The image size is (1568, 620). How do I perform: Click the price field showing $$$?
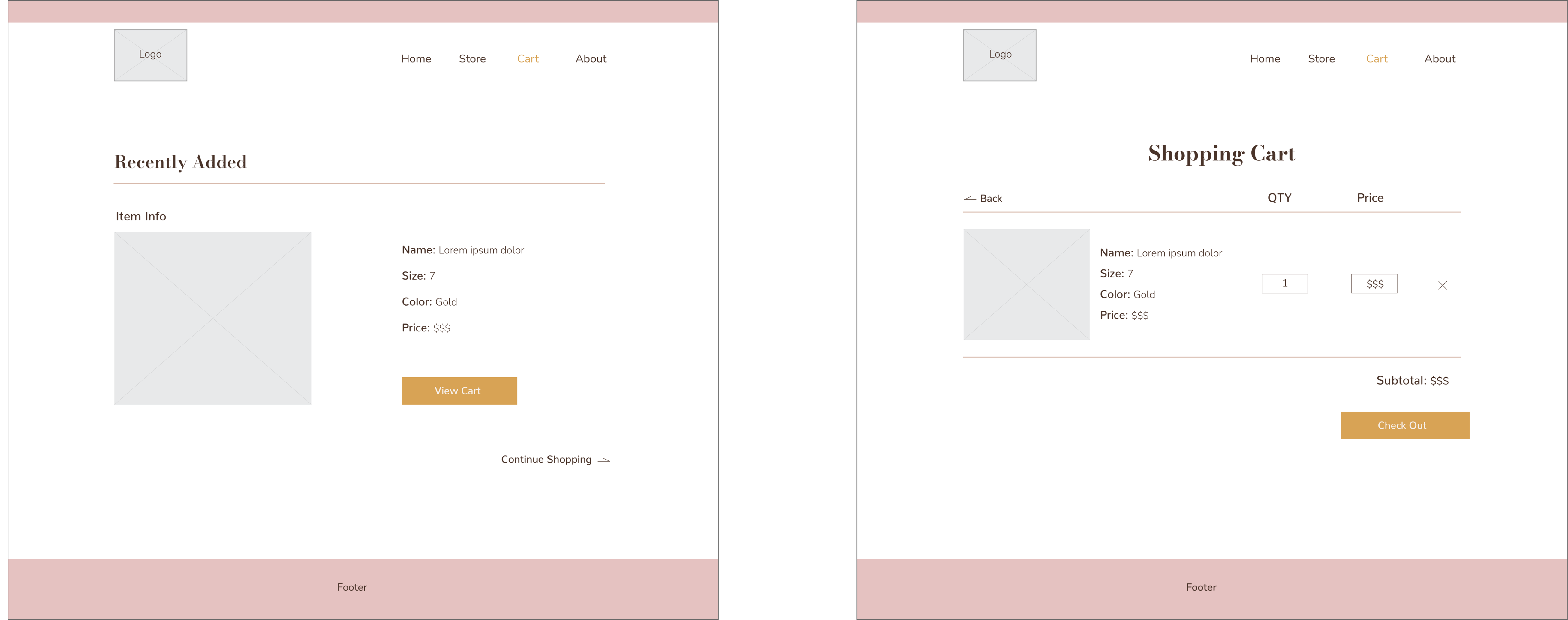tap(1374, 283)
